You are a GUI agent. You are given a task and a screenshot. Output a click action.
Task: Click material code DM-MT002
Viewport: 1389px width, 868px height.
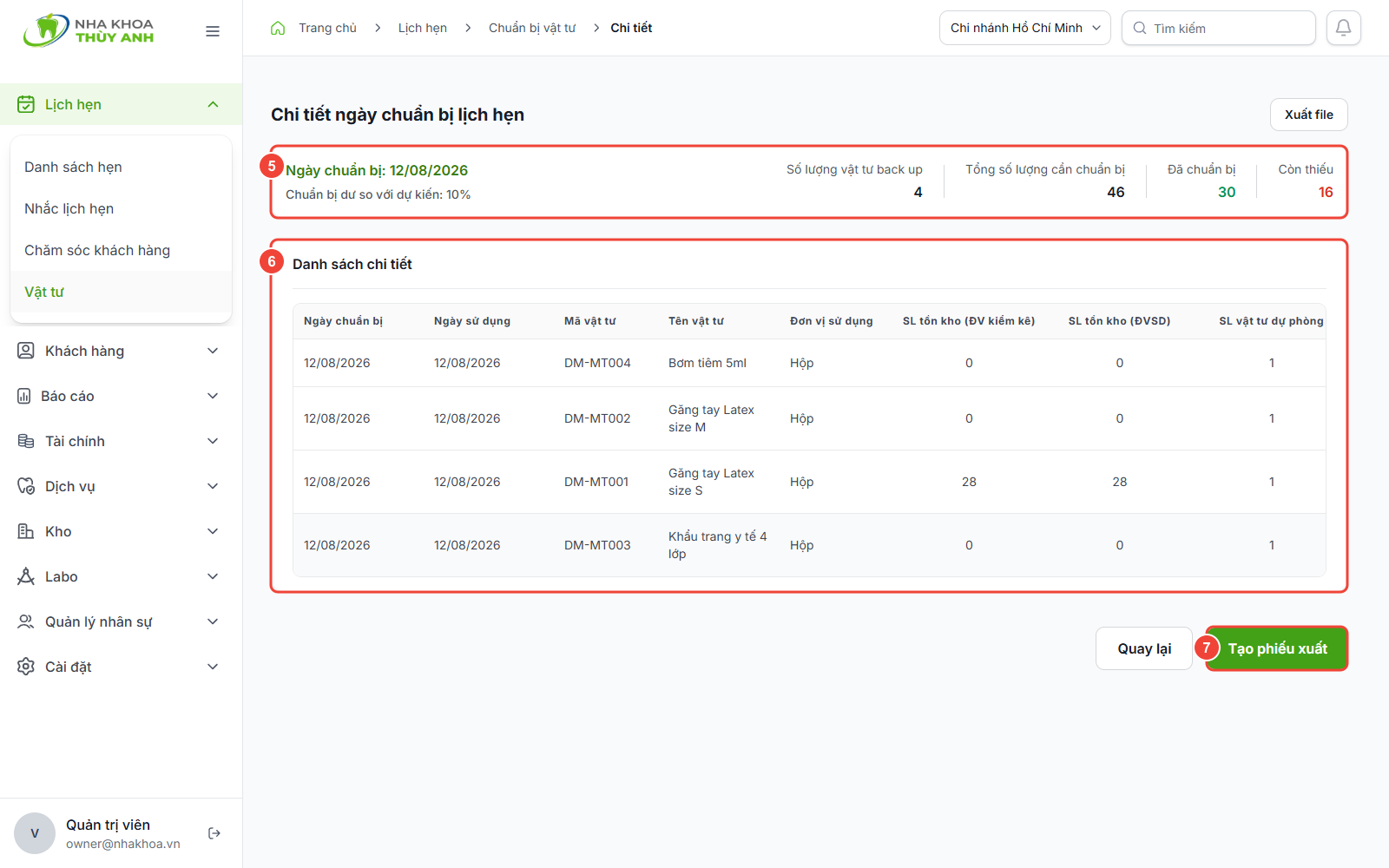[597, 418]
